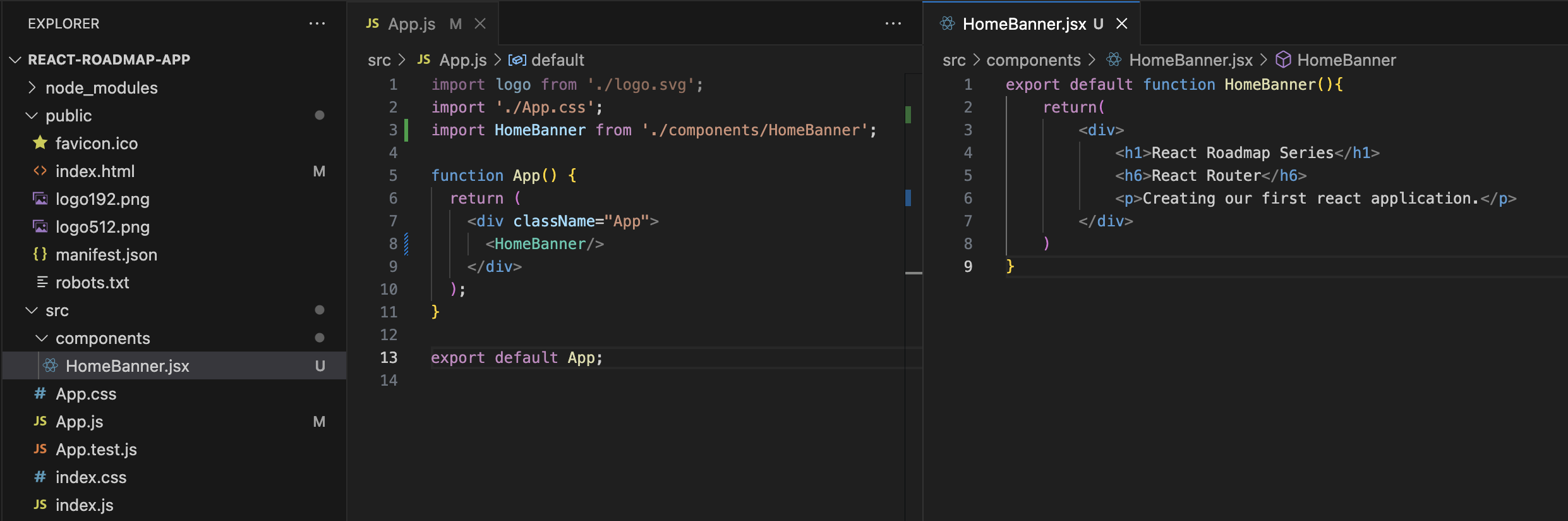Click the hash icon next to App.css

pyautogui.click(x=40, y=393)
